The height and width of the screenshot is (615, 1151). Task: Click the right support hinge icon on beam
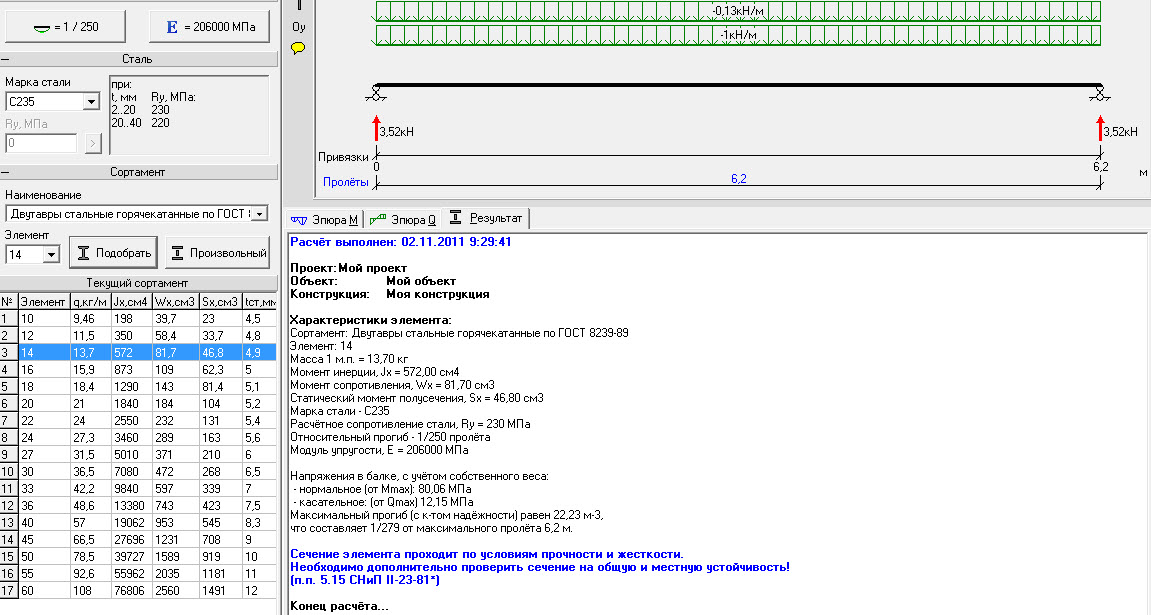1100,93
